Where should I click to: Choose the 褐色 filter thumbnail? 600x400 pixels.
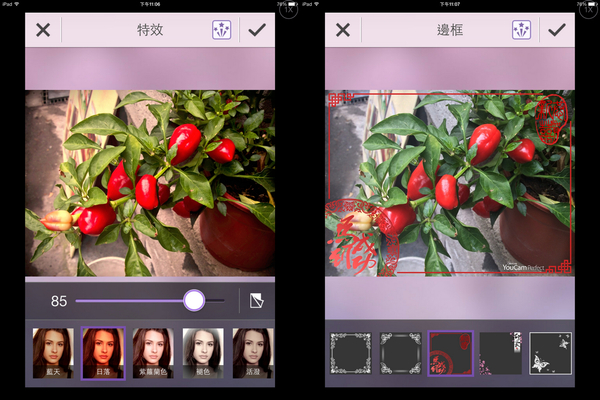(x=203, y=353)
